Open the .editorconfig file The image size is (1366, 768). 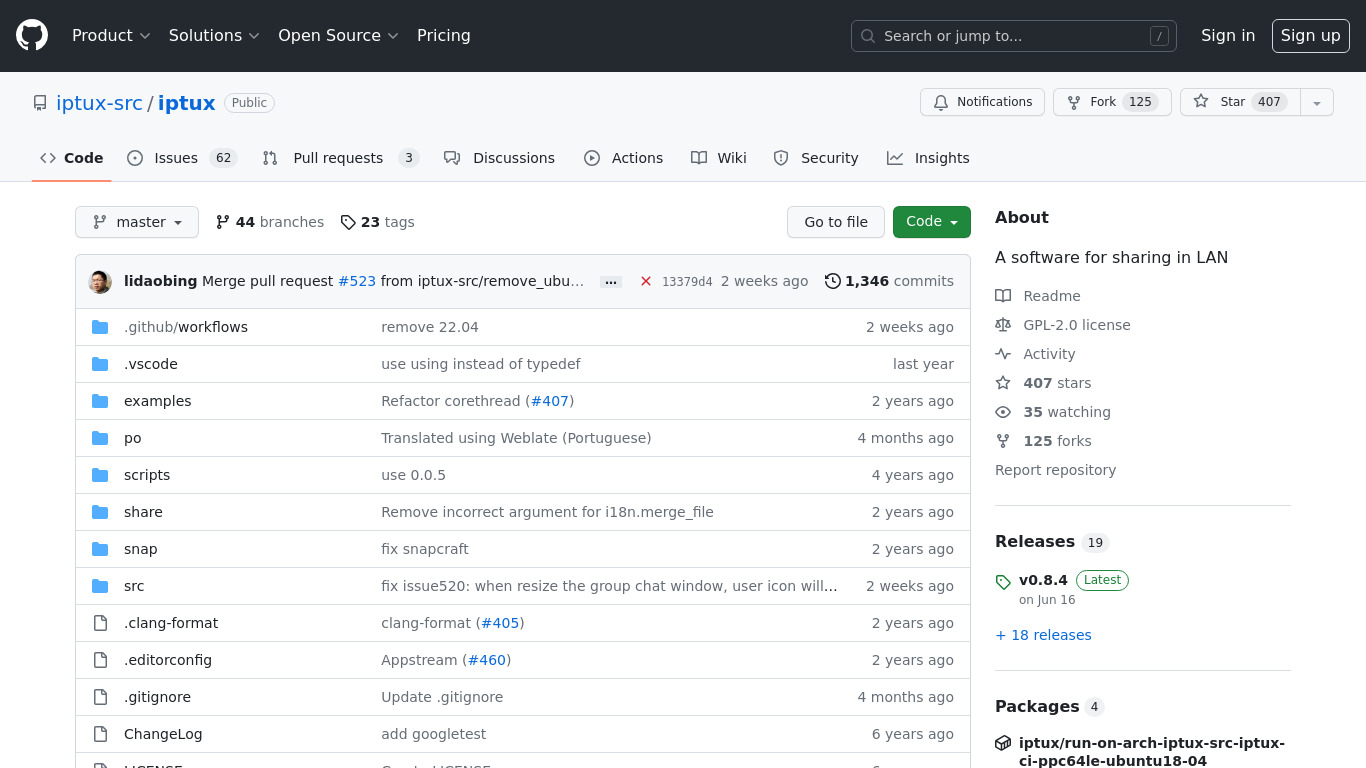(168, 660)
